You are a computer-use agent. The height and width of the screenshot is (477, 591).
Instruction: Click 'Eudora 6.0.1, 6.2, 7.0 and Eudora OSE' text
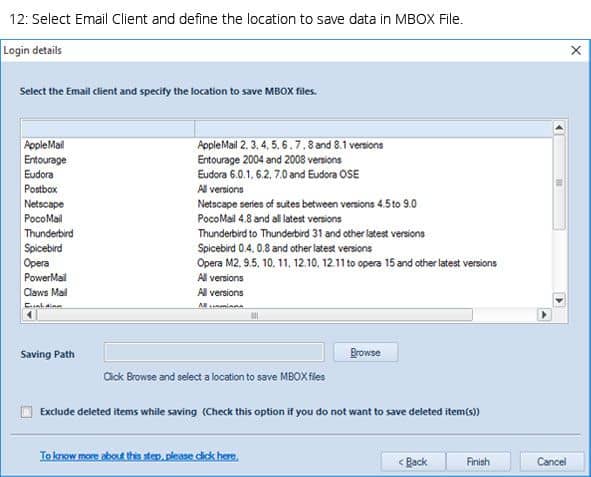coord(278,174)
